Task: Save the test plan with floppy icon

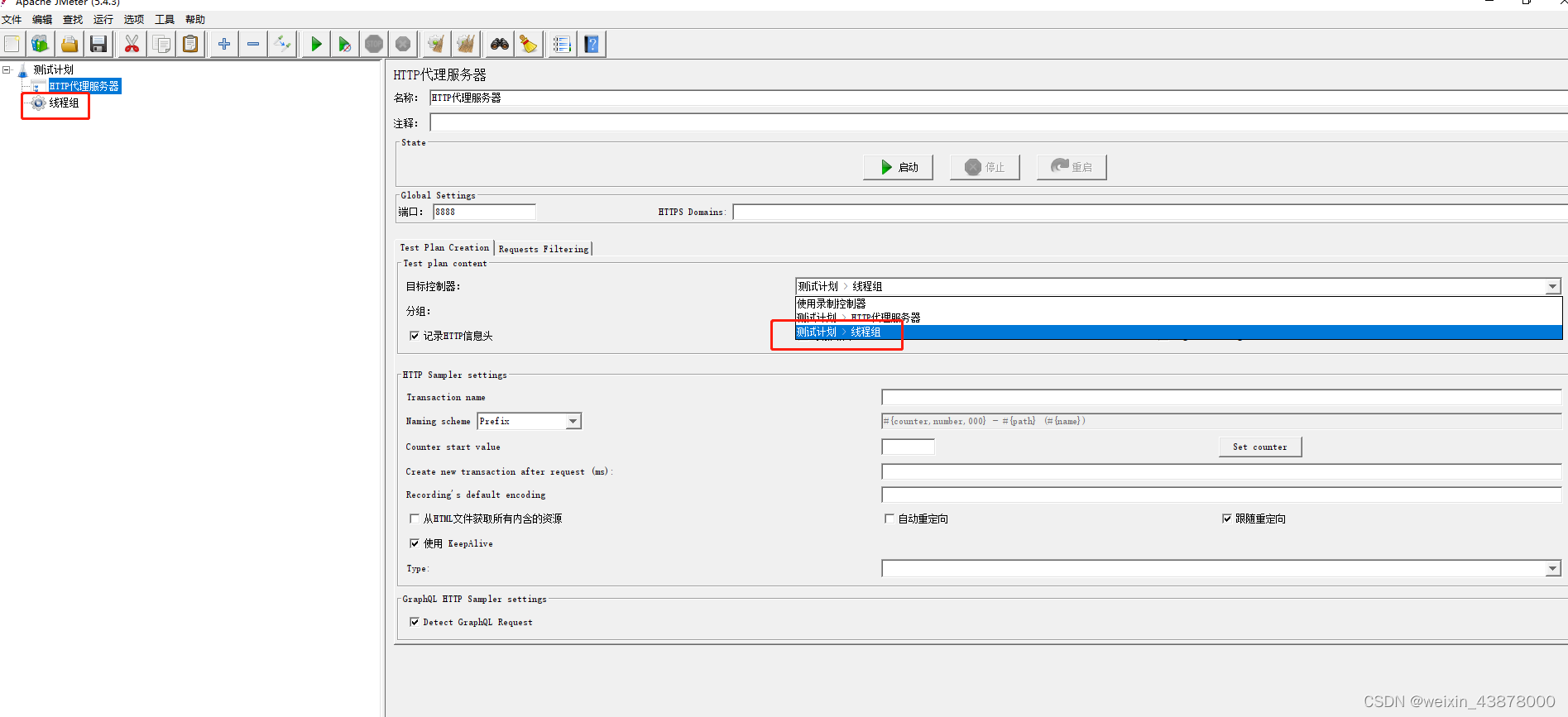Action: click(x=98, y=44)
